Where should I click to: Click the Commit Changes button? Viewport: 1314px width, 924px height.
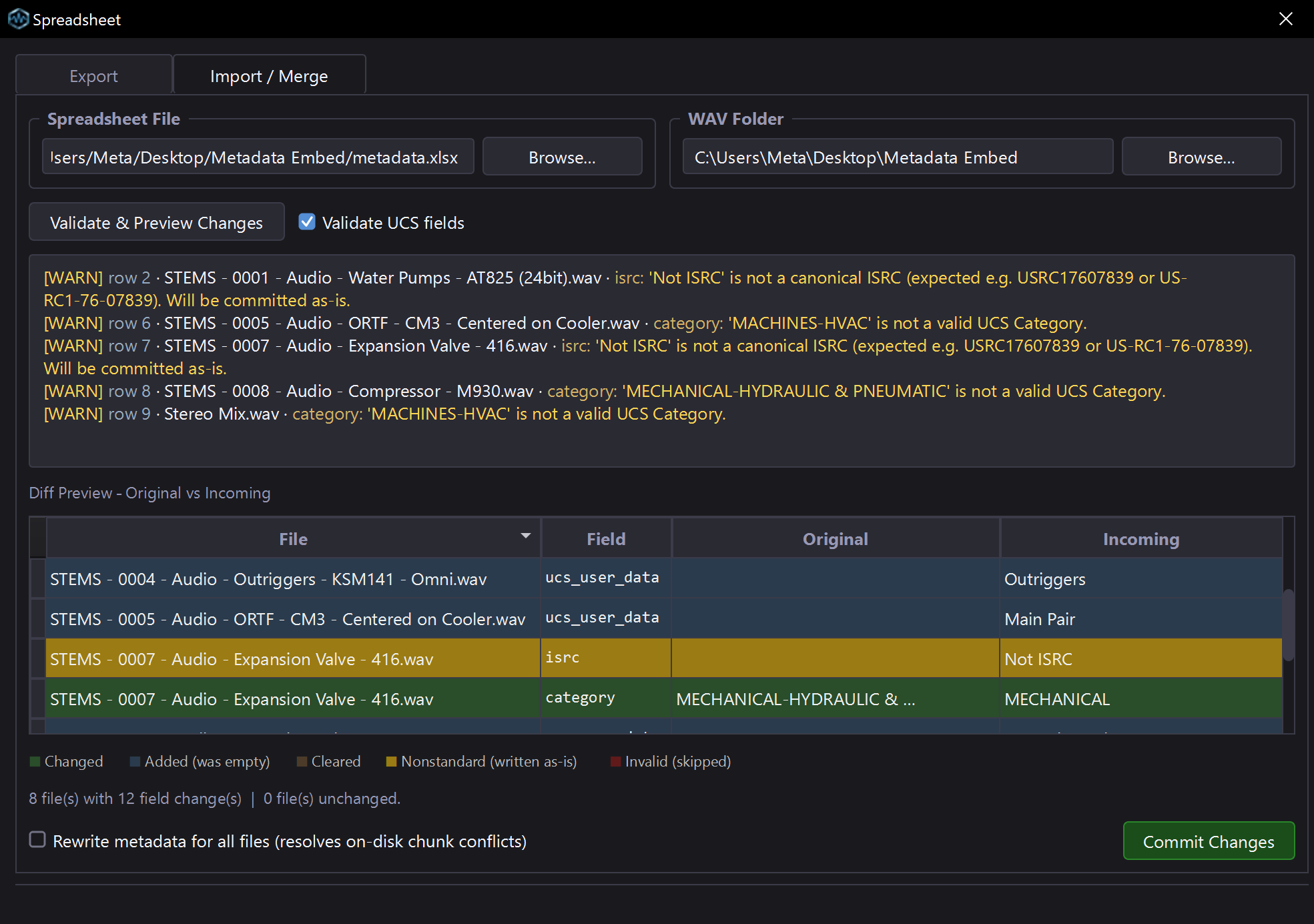click(1209, 841)
